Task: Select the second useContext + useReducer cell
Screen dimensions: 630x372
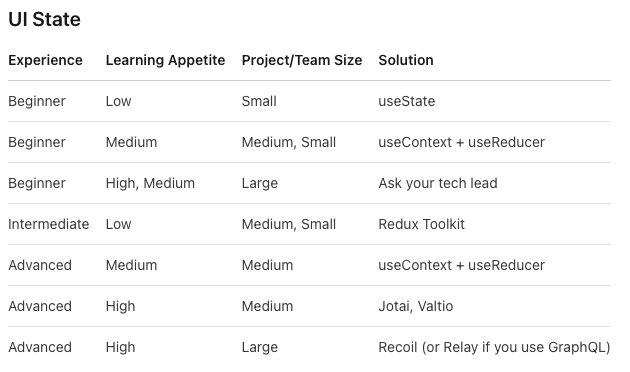Action: pos(461,265)
